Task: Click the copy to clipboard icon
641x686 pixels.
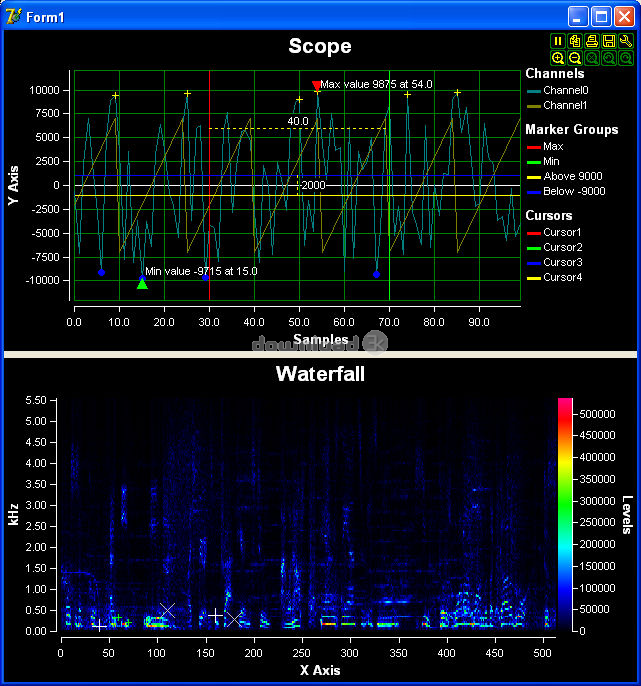Action: click(575, 41)
